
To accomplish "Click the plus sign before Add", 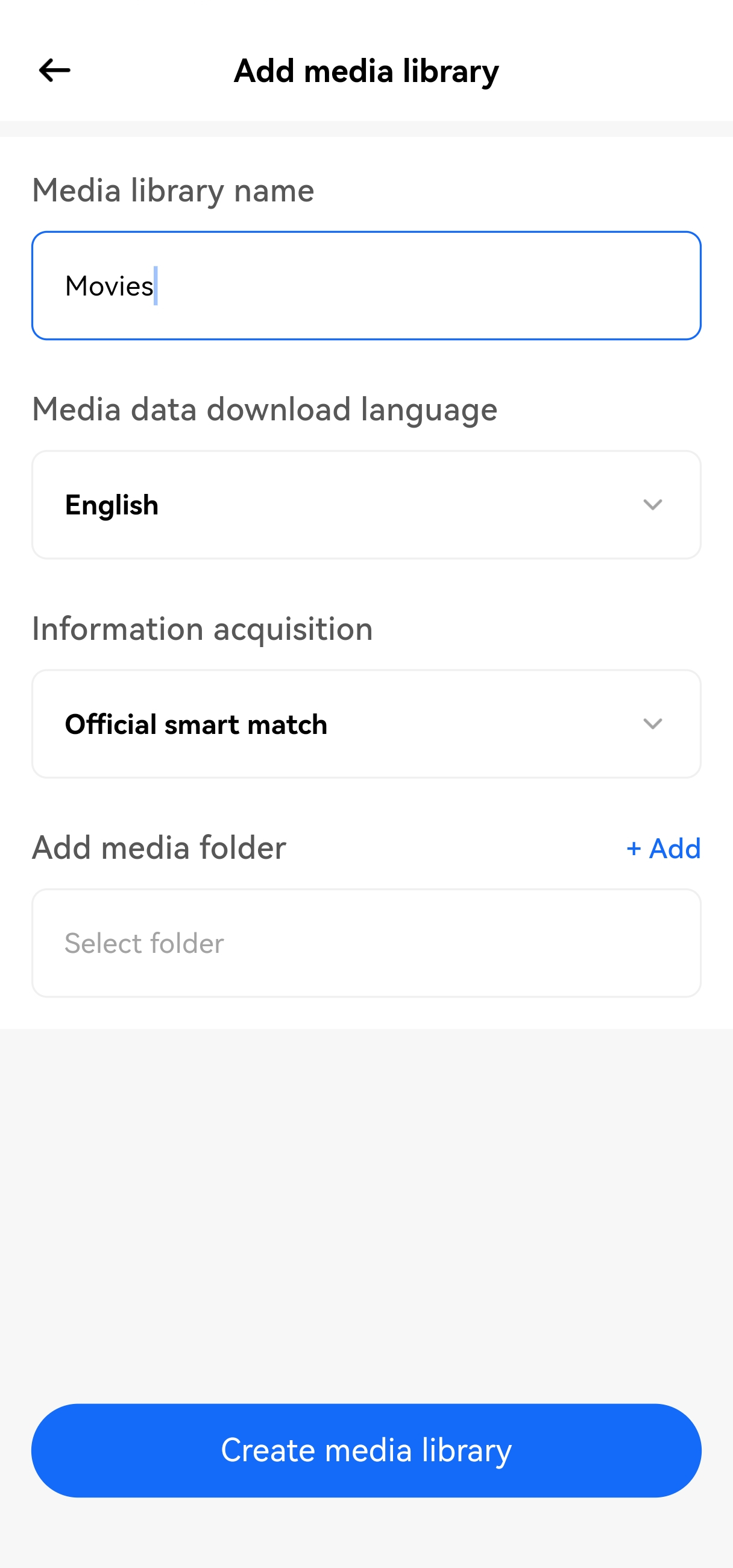I will coord(634,849).
